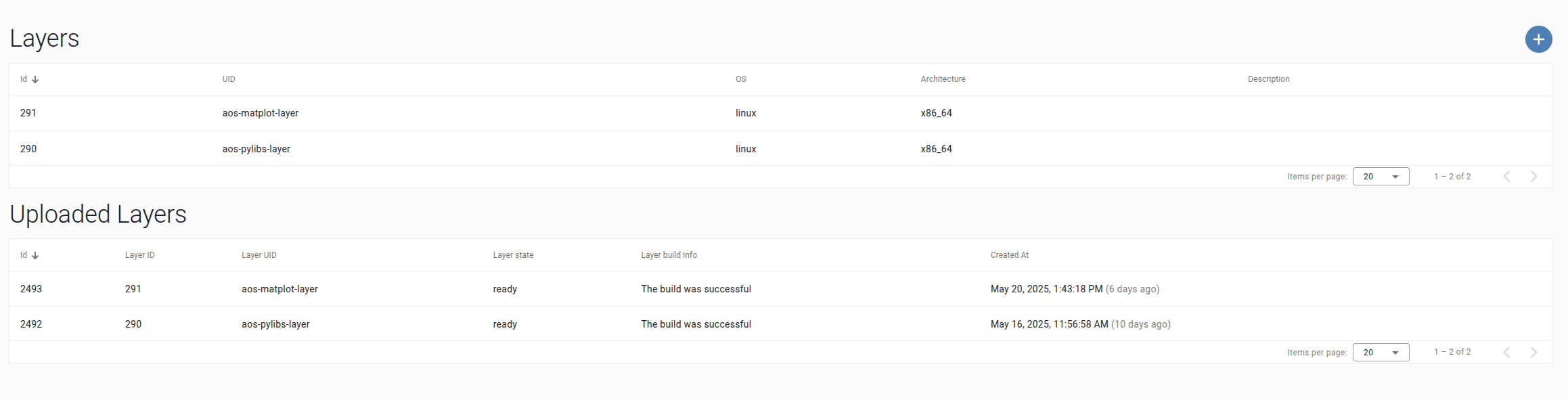The width and height of the screenshot is (1568, 400).
Task: Click the OS column header
Action: point(741,79)
